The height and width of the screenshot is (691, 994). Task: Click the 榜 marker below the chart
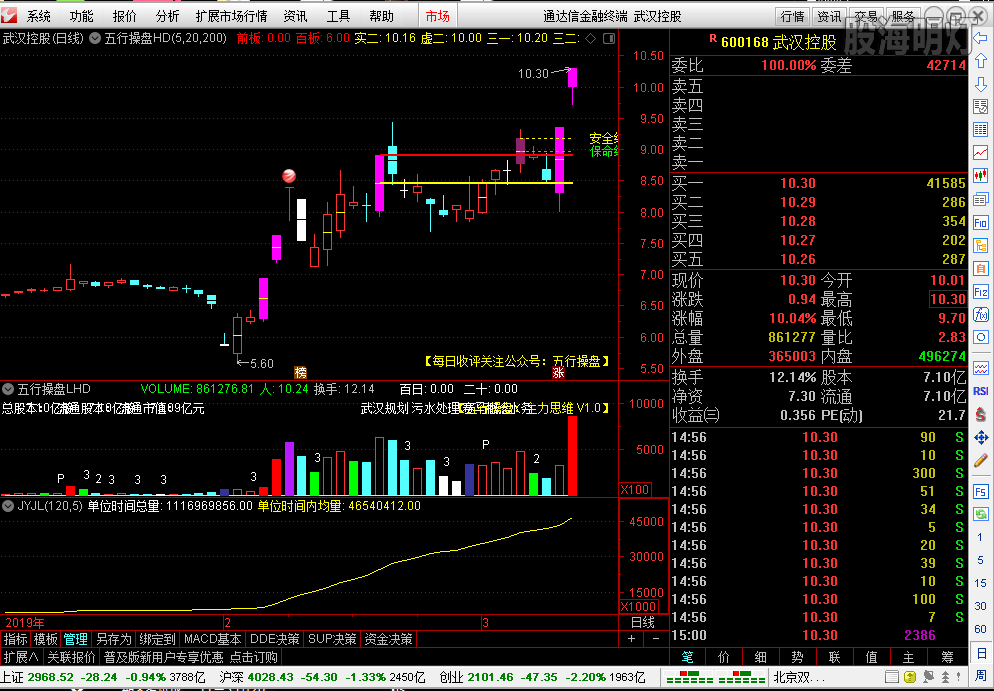300,373
